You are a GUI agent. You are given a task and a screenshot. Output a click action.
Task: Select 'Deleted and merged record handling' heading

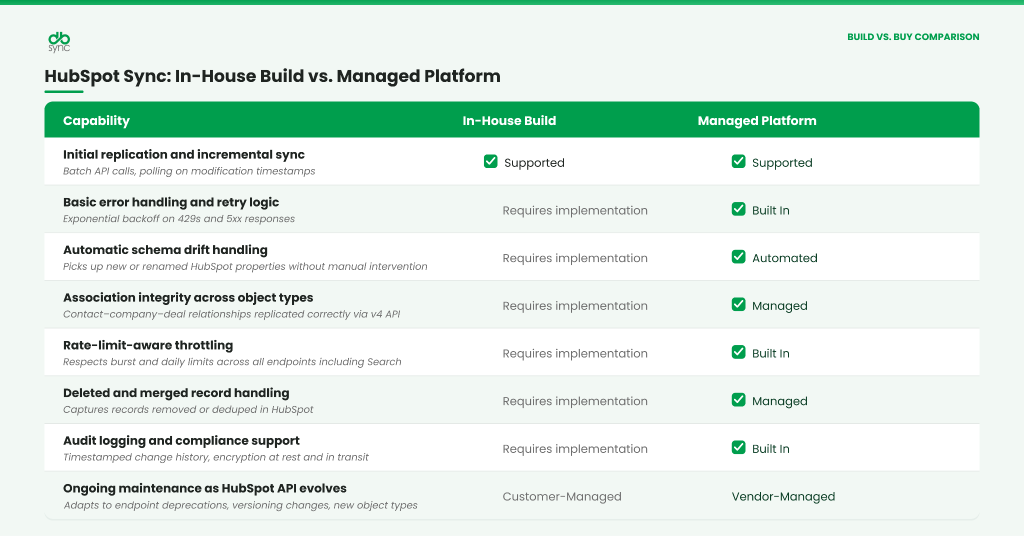(176, 393)
